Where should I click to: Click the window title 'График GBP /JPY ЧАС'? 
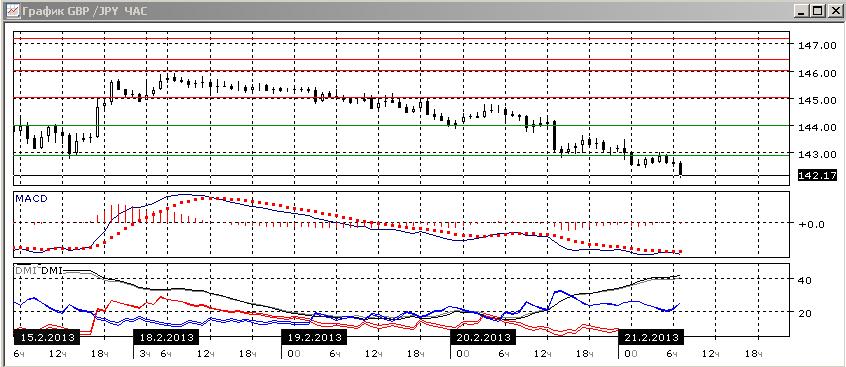point(85,10)
